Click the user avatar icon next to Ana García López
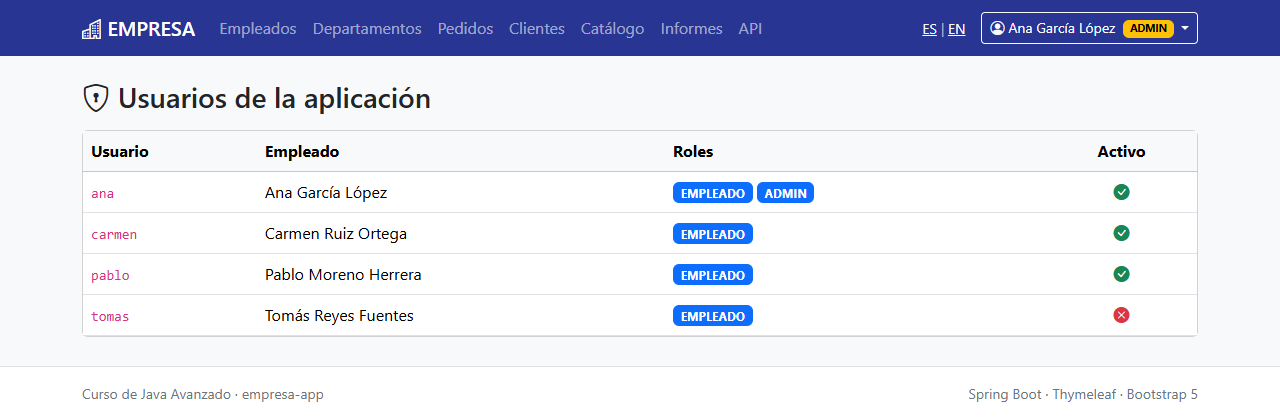The width and height of the screenshot is (1280, 420). 997,28
